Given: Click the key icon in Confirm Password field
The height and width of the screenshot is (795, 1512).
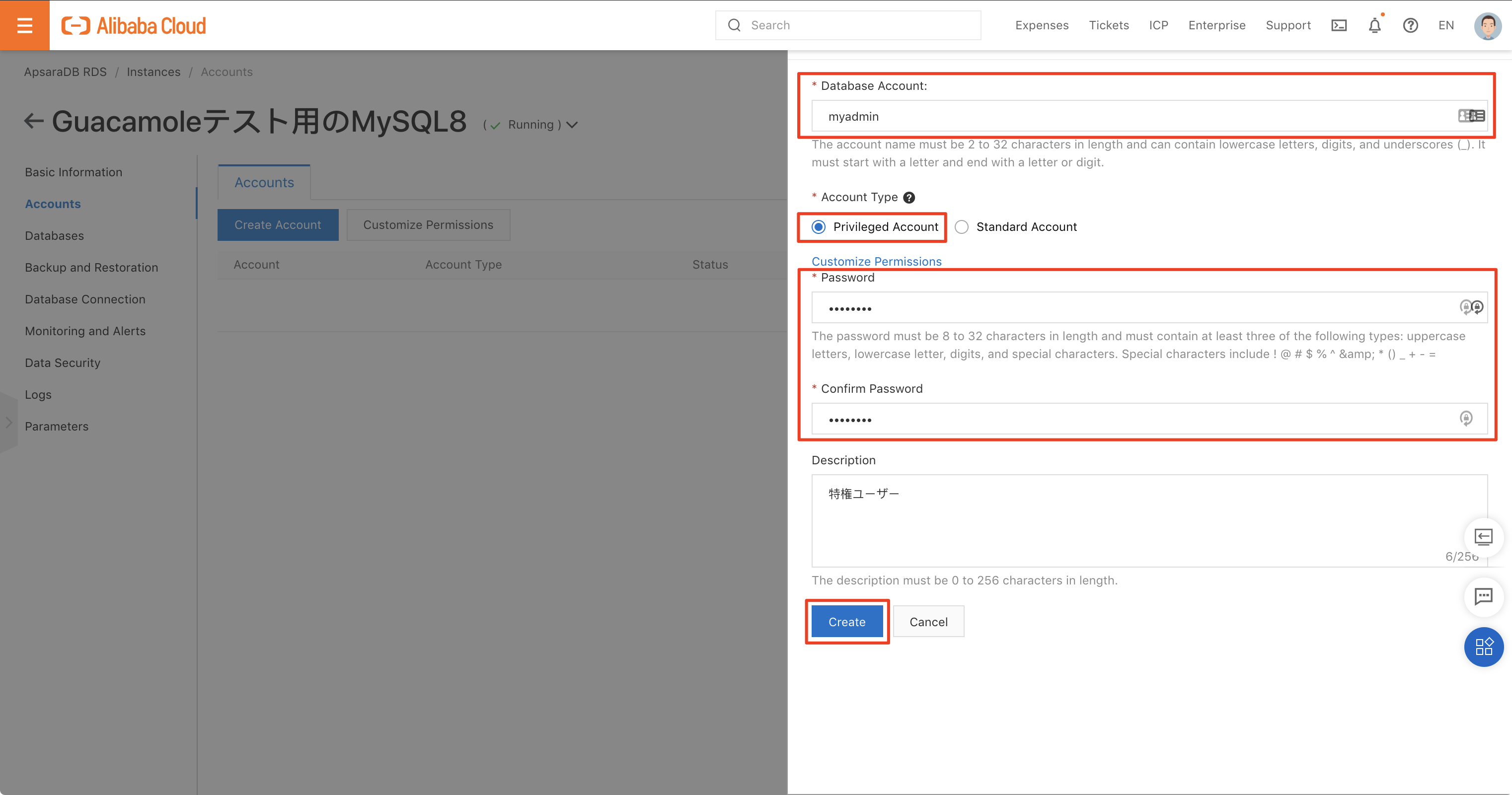Looking at the screenshot, I should point(1466,418).
